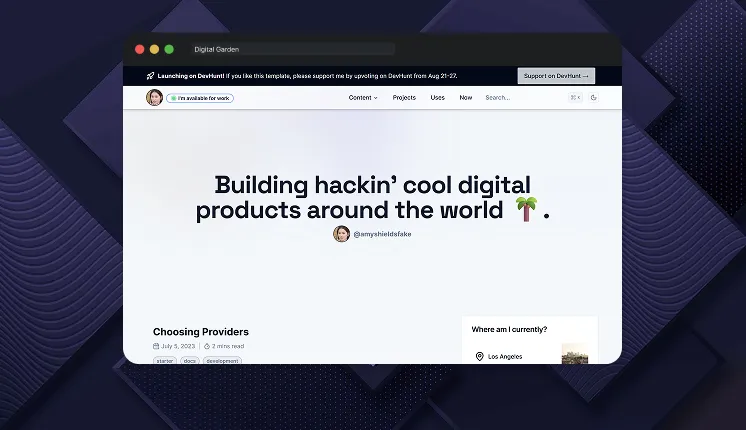Click the red close window button
The width and height of the screenshot is (746, 430).
pyautogui.click(x=139, y=49)
